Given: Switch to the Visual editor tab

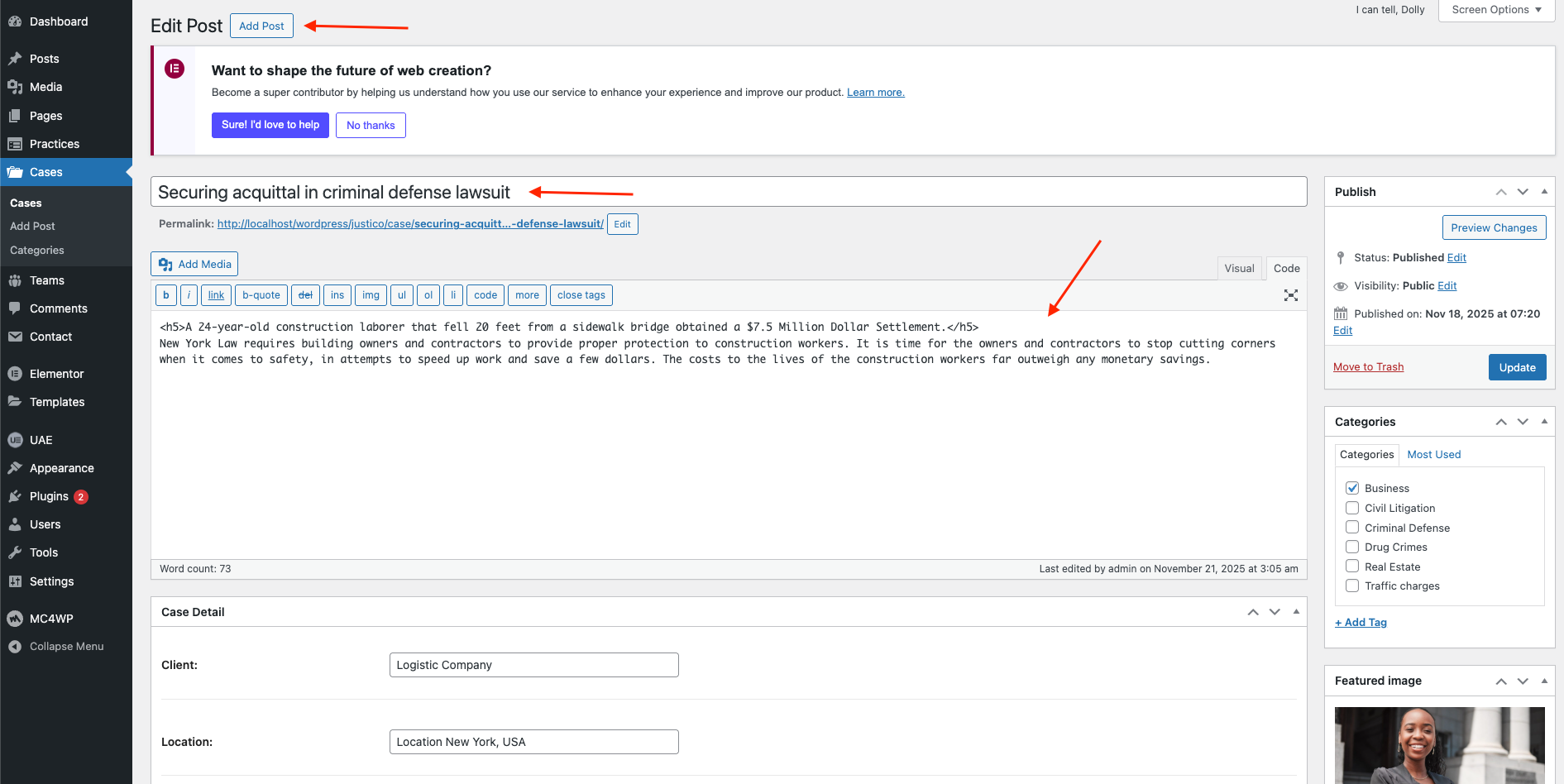Looking at the screenshot, I should pos(1239,269).
